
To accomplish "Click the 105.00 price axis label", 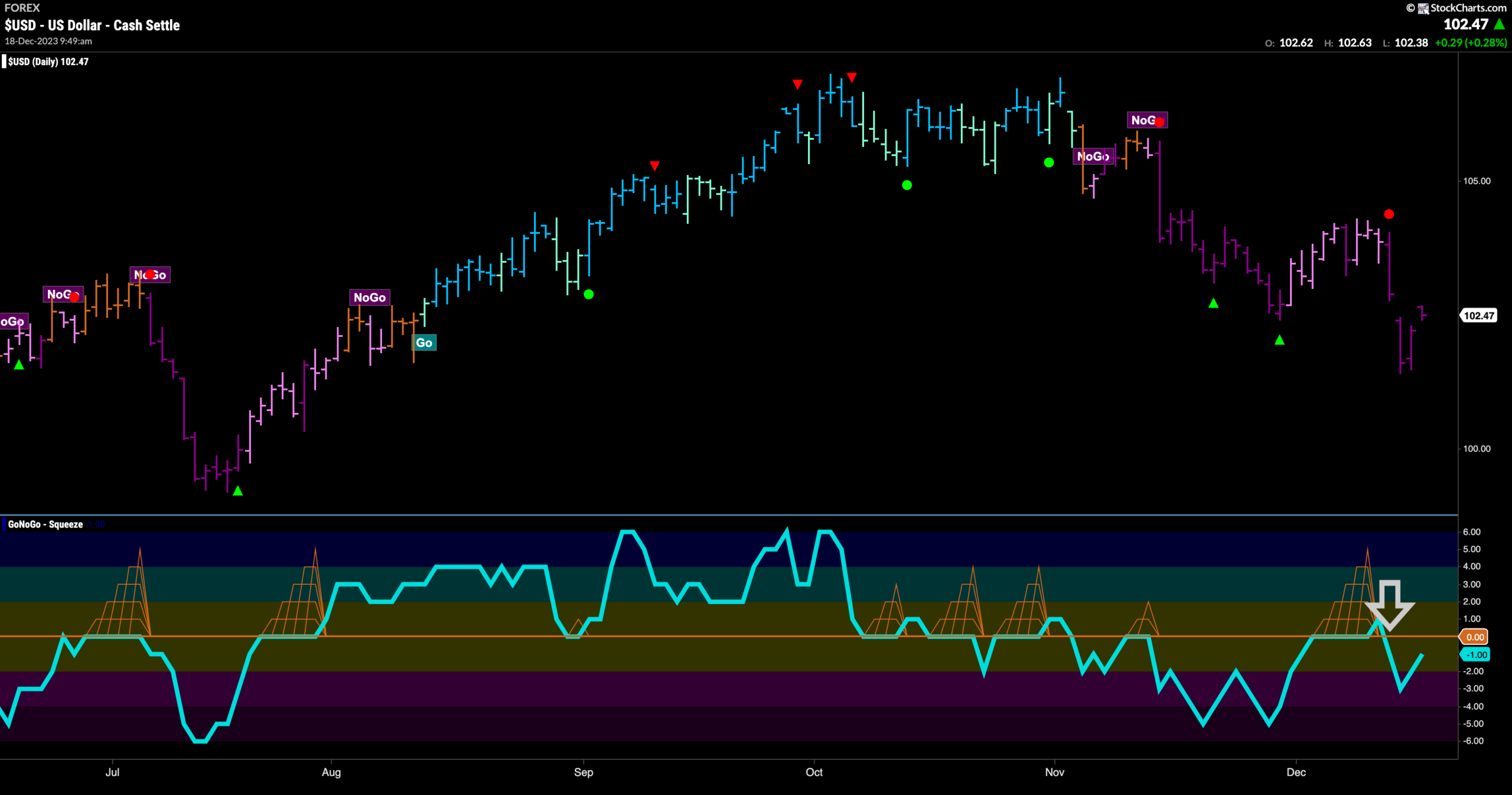I will click(x=1477, y=181).
